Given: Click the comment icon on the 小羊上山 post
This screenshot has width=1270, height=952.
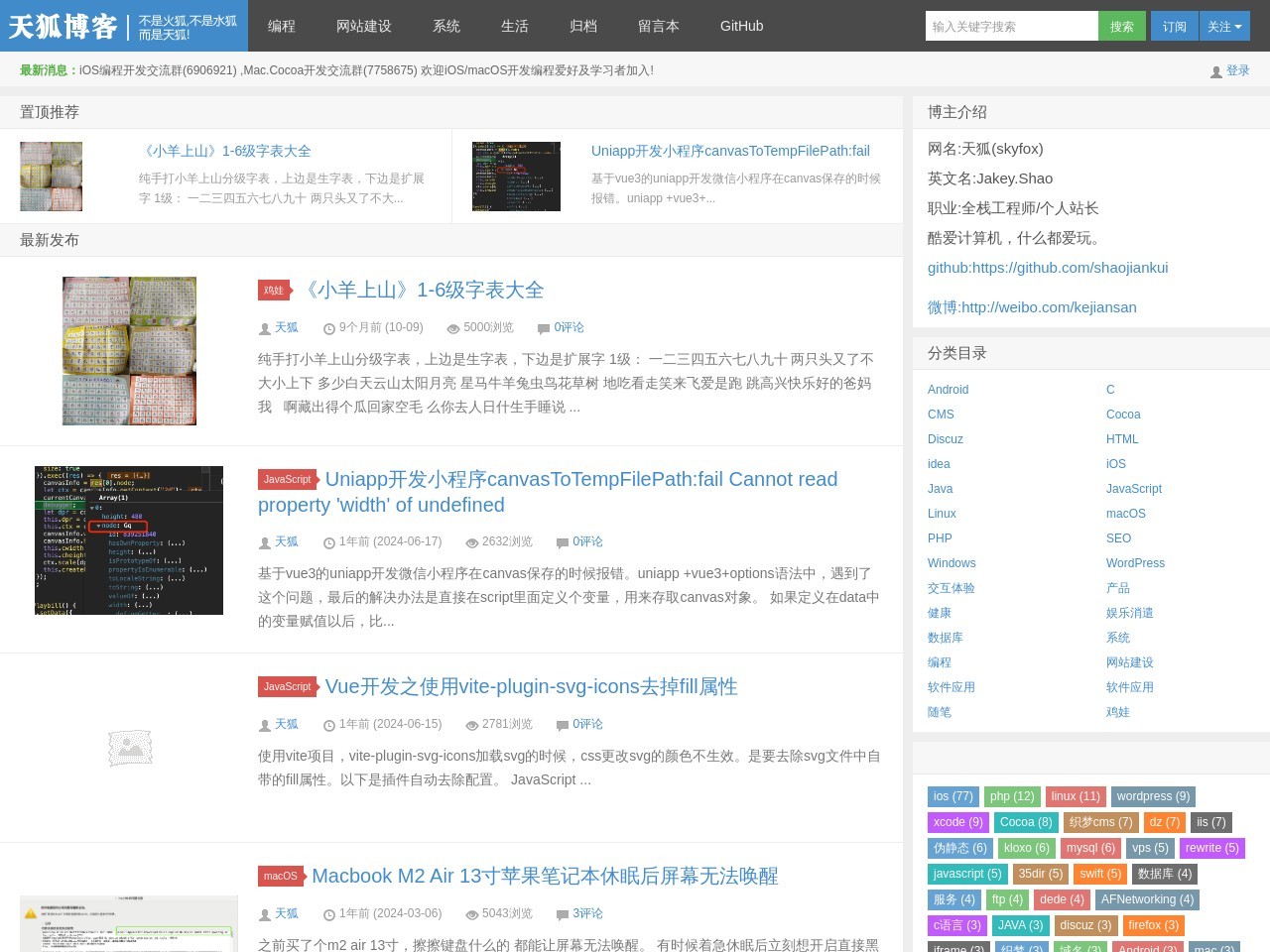Looking at the screenshot, I should click(544, 328).
